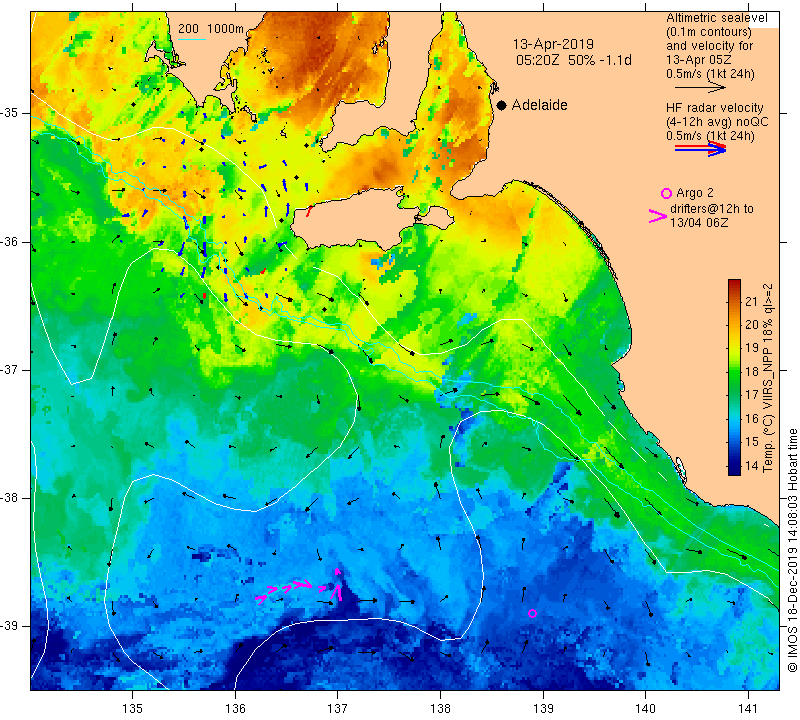Image resolution: width=800 pixels, height=720 pixels.
Task: Click the 139 longitude axis label
Action: 543,708
